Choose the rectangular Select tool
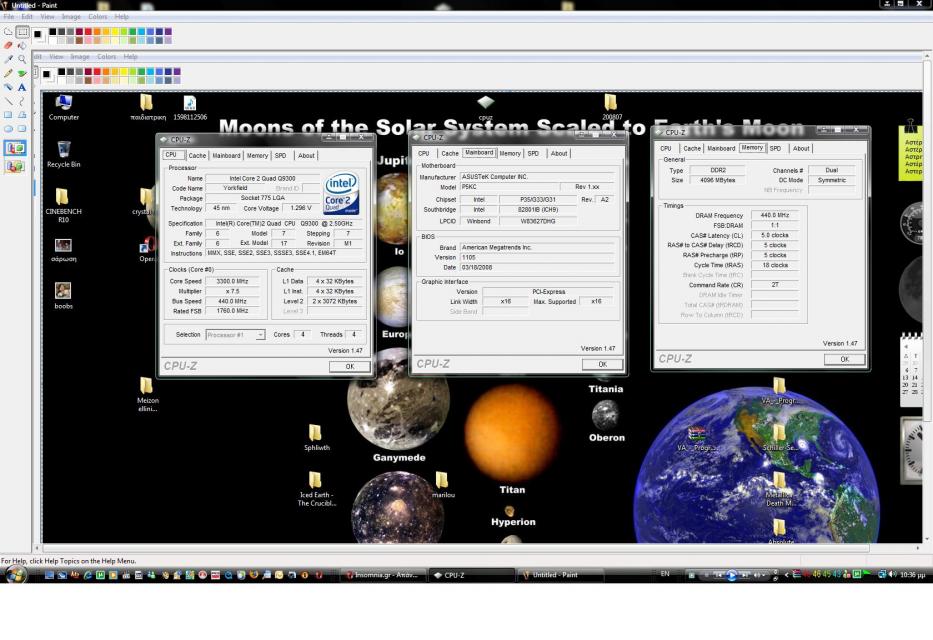Image resolution: width=933 pixels, height=640 pixels. pos(22,32)
